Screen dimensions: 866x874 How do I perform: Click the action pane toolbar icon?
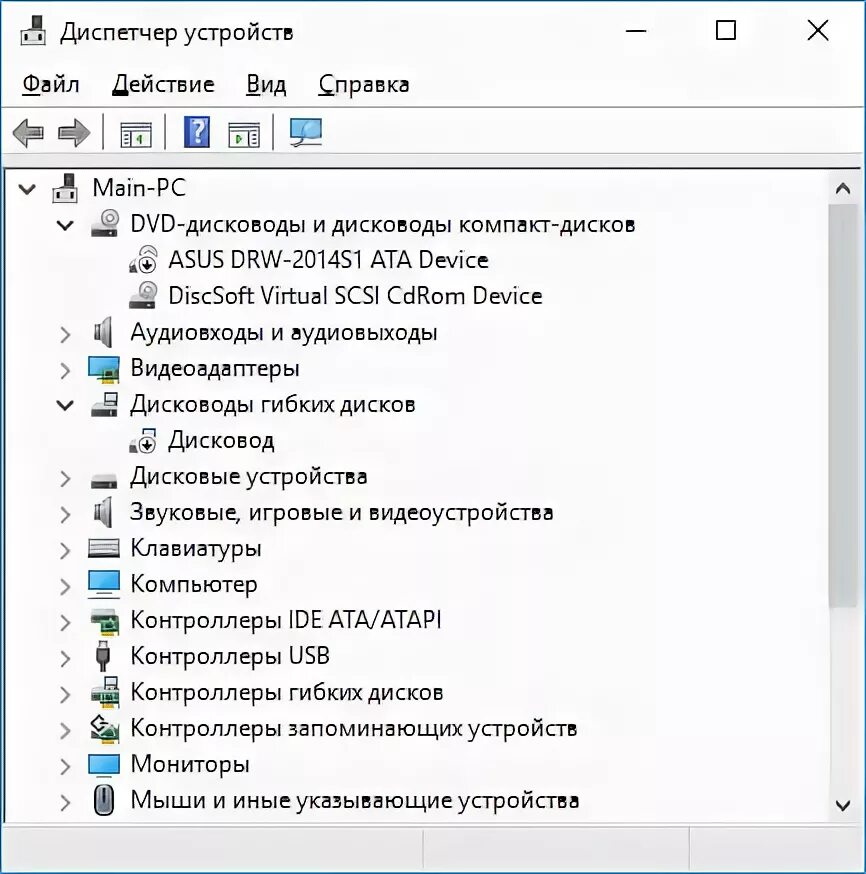[244, 134]
